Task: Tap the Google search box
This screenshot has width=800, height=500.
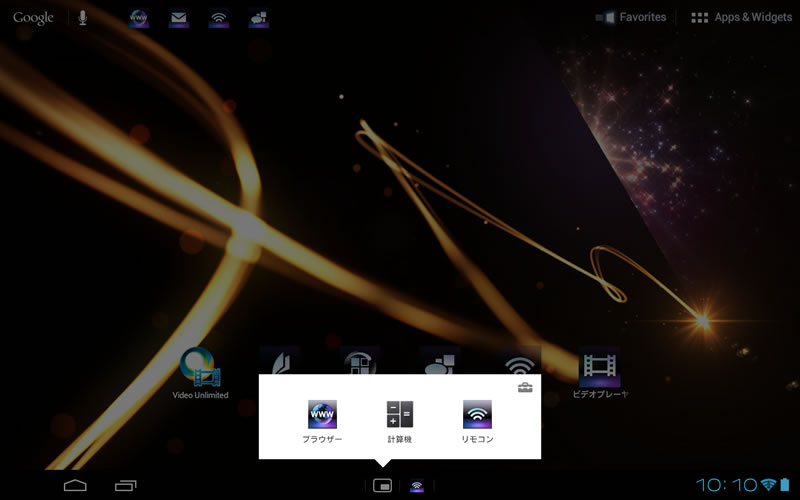Action: [33, 18]
